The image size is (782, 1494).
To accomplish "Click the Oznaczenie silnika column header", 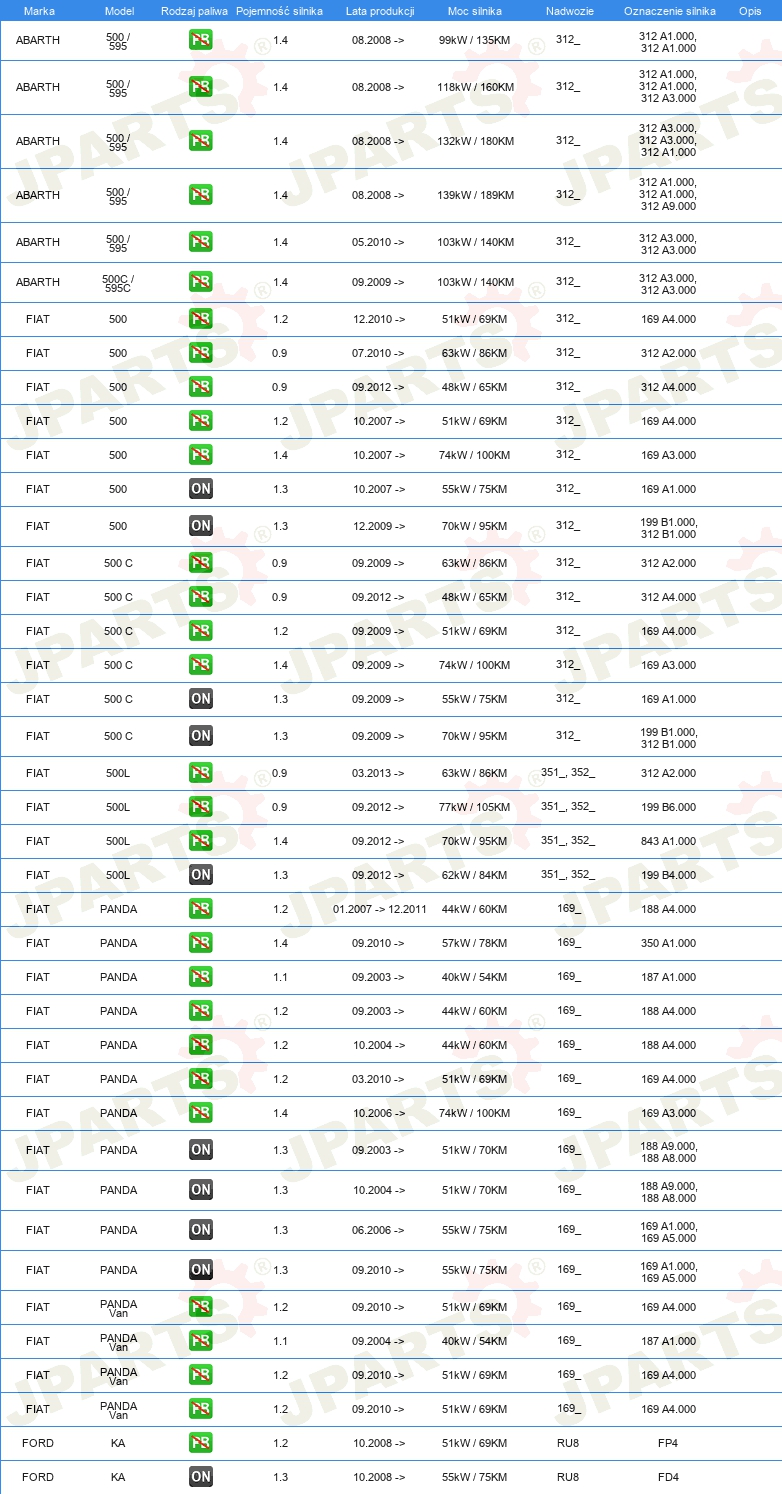I will point(669,11).
